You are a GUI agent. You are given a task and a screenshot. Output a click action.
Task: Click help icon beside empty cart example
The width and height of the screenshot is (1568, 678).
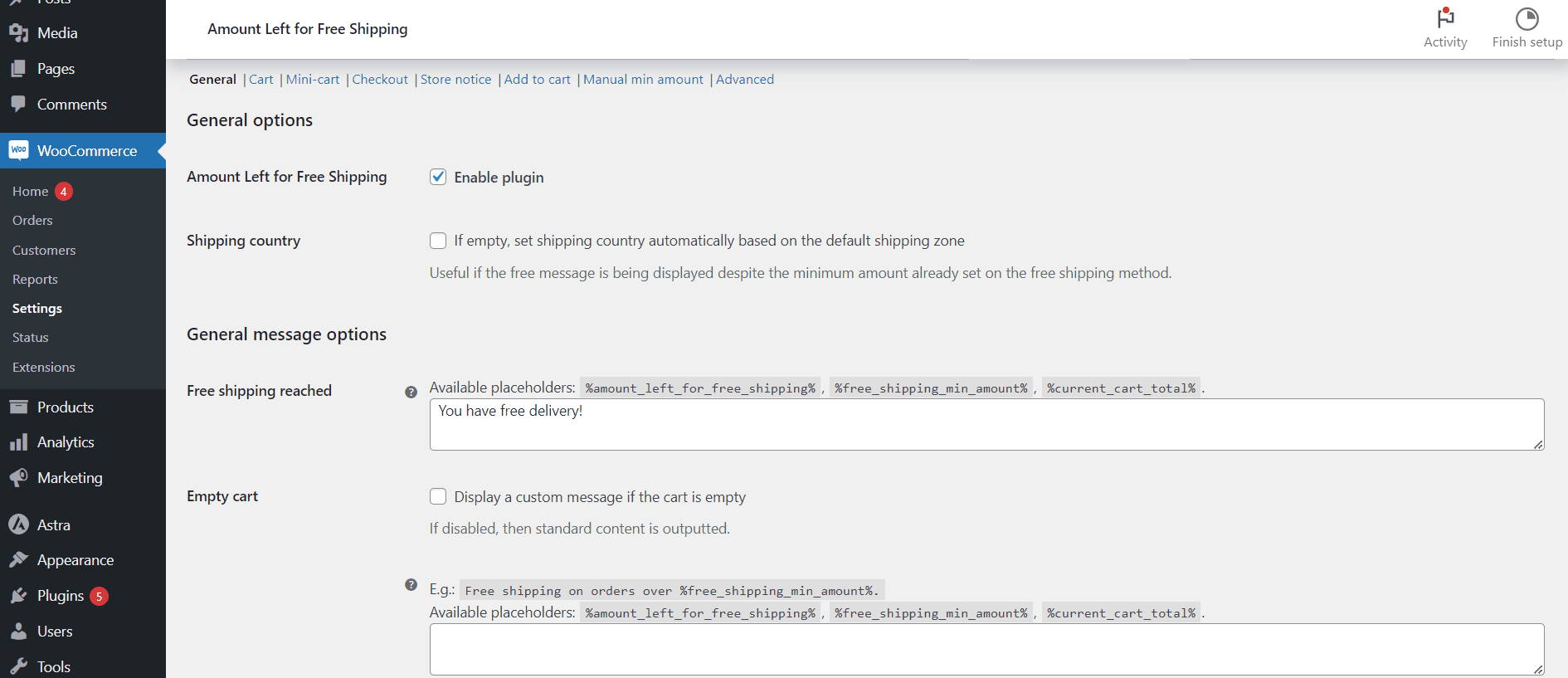pyautogui.click(x=411, y=585)
